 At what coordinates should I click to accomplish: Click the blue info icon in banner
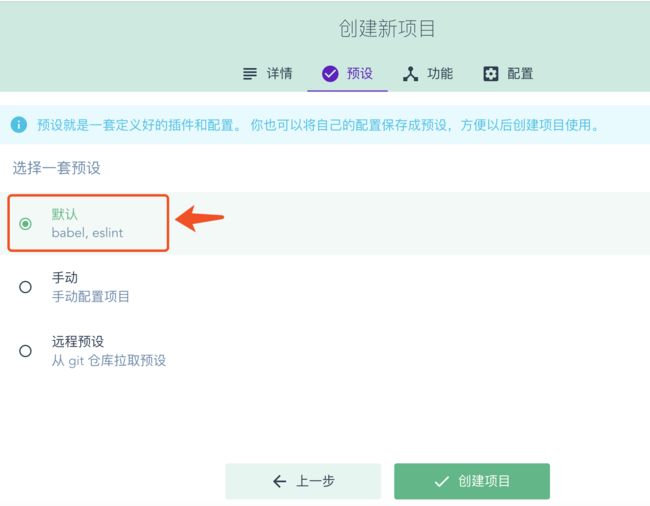[x=19, y=125]
